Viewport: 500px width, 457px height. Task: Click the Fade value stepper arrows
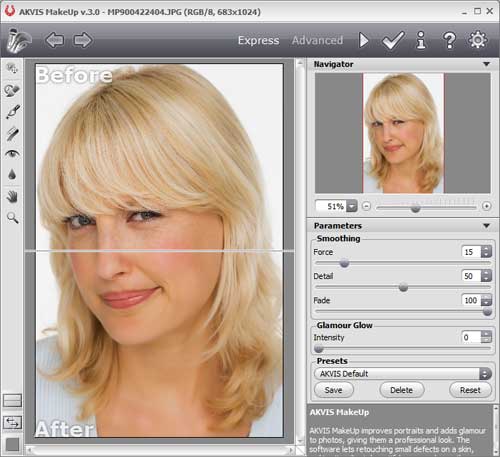point(487,300)
